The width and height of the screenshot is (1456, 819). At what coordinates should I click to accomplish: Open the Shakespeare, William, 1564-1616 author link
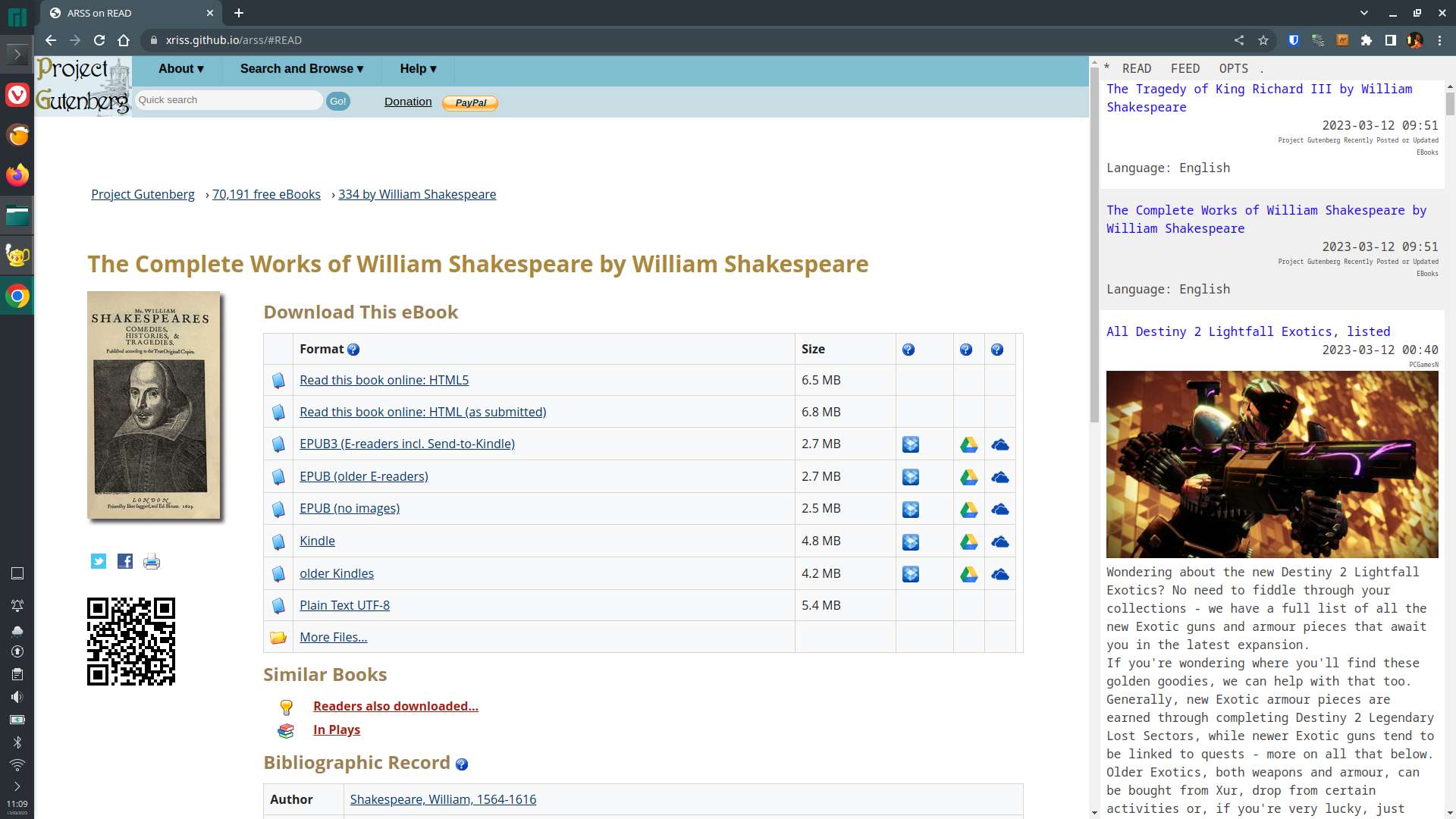coord(443,799)
